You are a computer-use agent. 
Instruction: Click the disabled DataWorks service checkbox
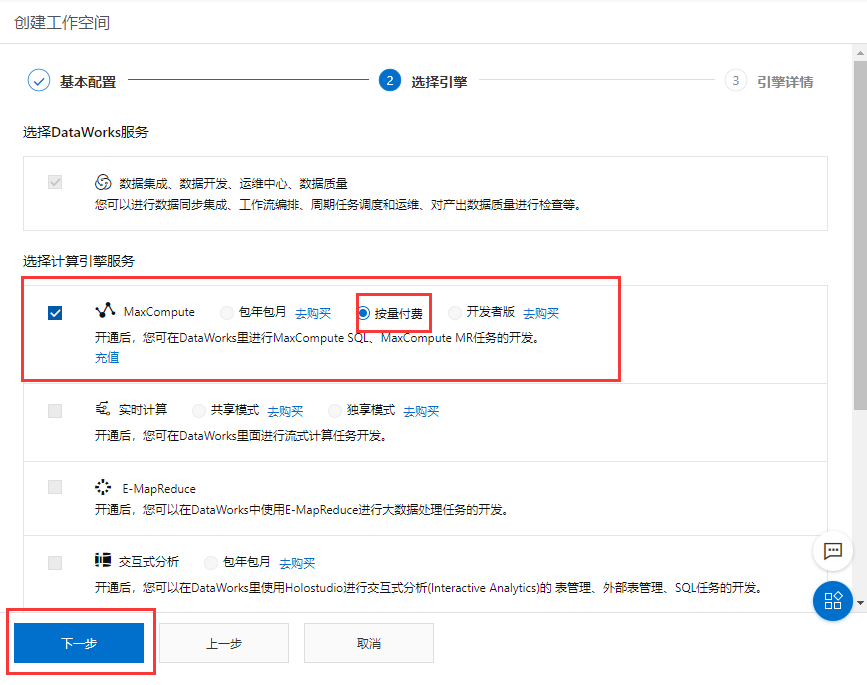(x=55, y=182)
